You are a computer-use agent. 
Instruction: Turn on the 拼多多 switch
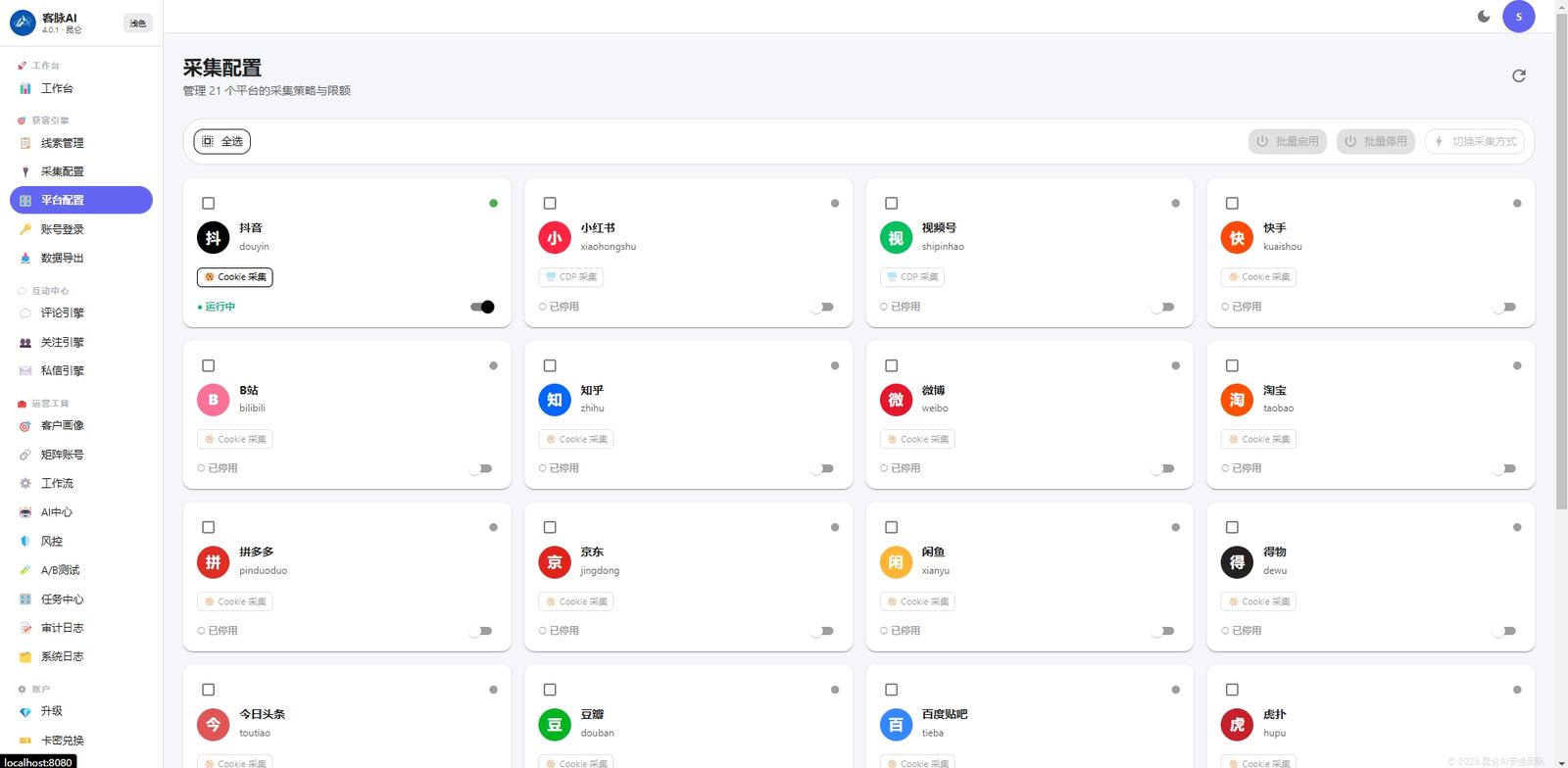[480, 631]
